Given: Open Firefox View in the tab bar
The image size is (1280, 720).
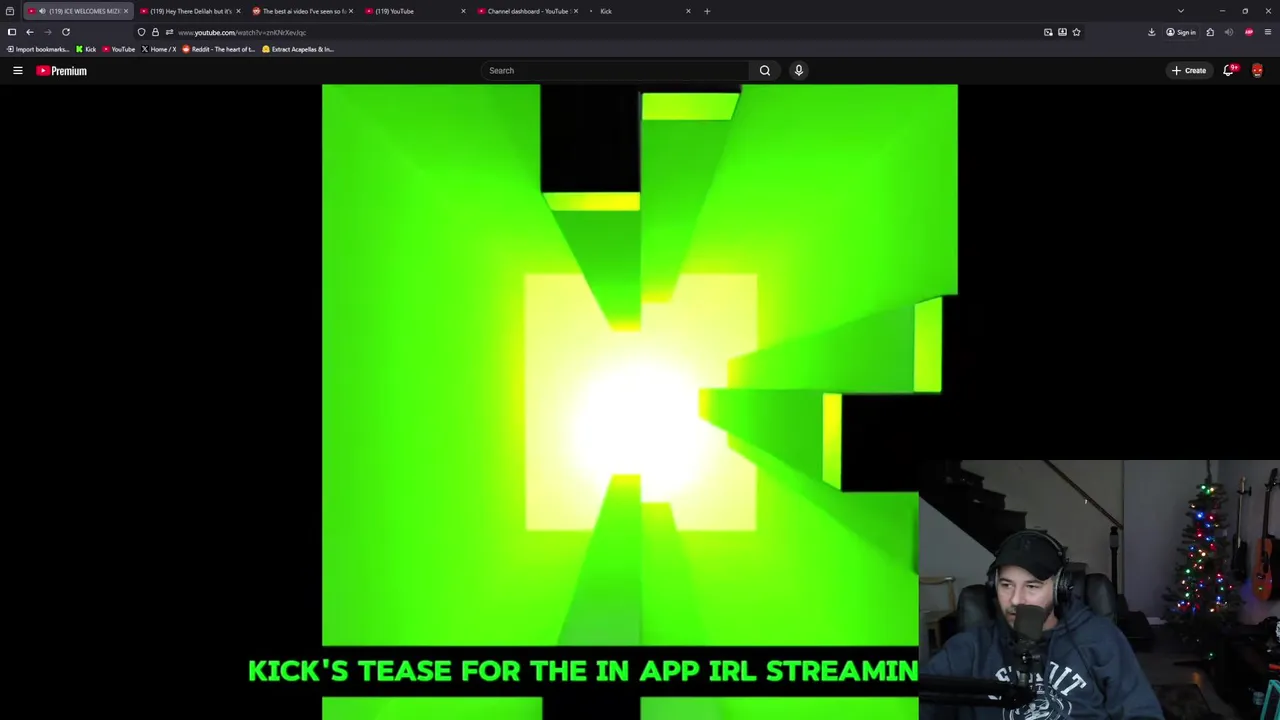Looking at the screenshot, I should click(x=10, y=11).
